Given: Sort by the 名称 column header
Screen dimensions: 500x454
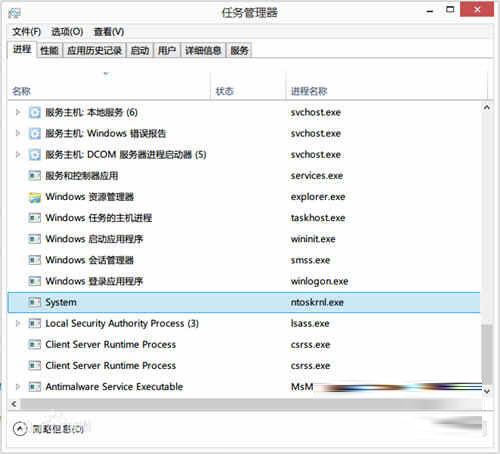Looking at the screenshot, I should [x=109, y=86].
